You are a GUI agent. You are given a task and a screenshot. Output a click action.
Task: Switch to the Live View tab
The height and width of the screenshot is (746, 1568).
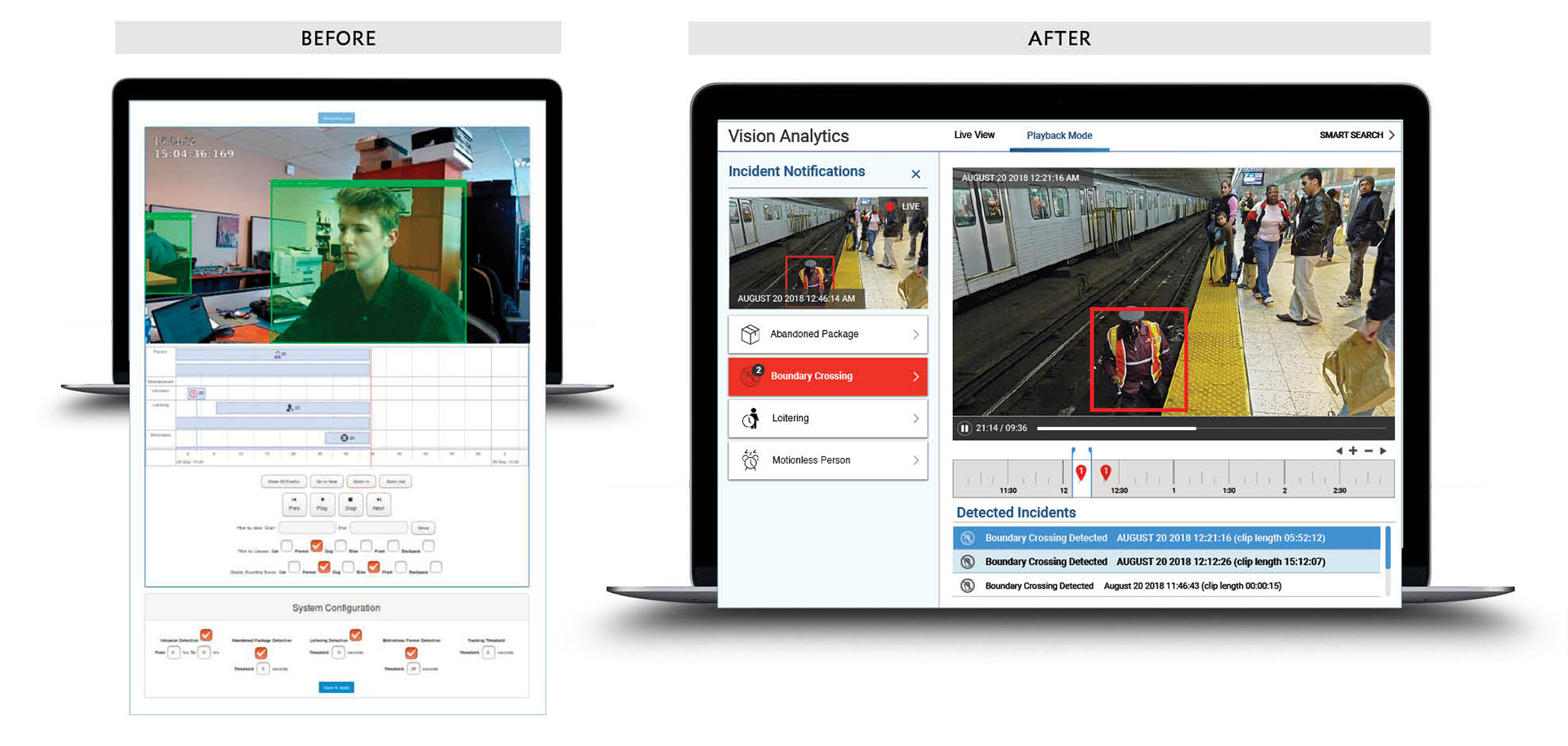[x=974, y=135]
